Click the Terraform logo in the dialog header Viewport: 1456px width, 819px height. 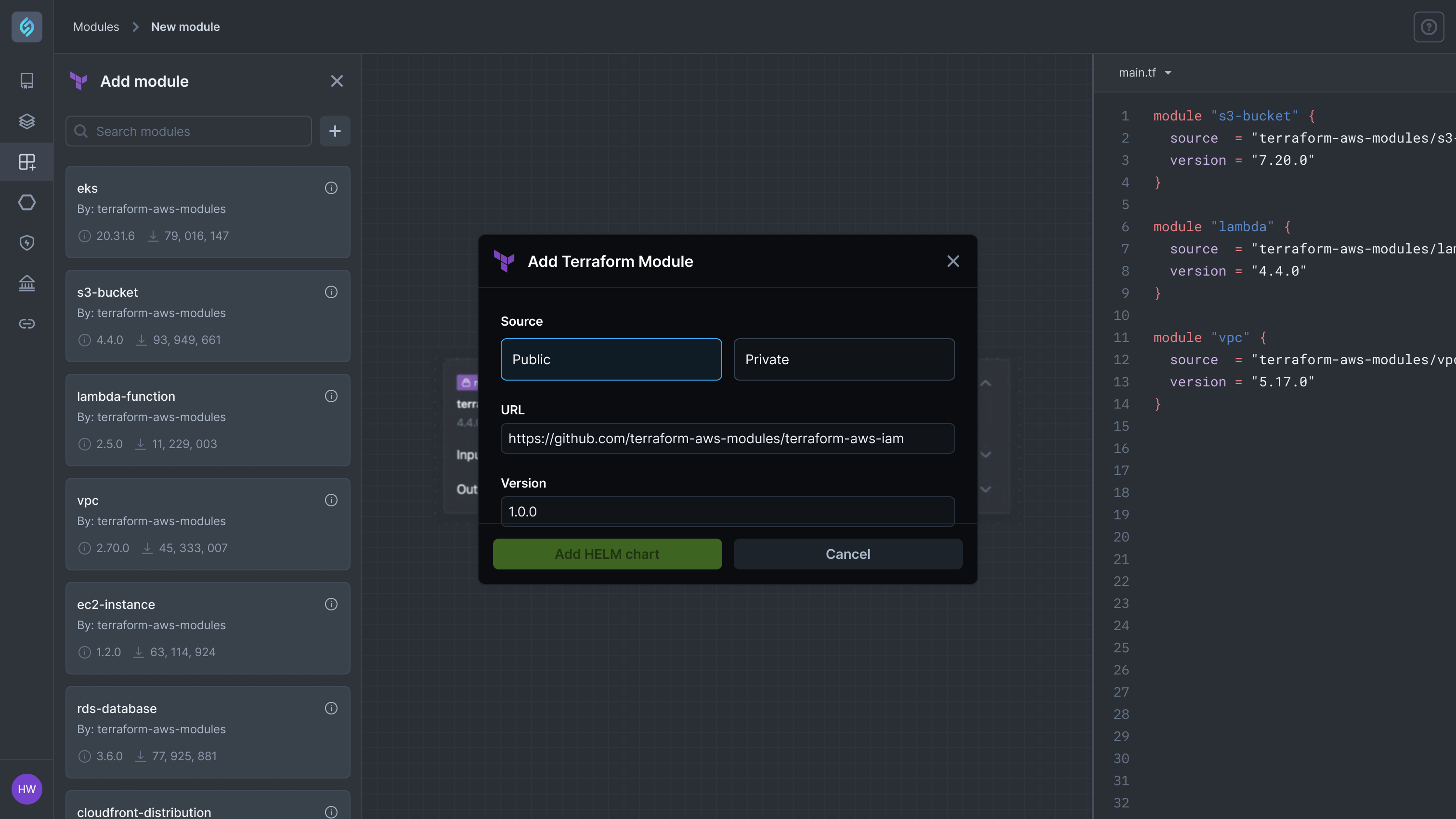tap(504, 261)
